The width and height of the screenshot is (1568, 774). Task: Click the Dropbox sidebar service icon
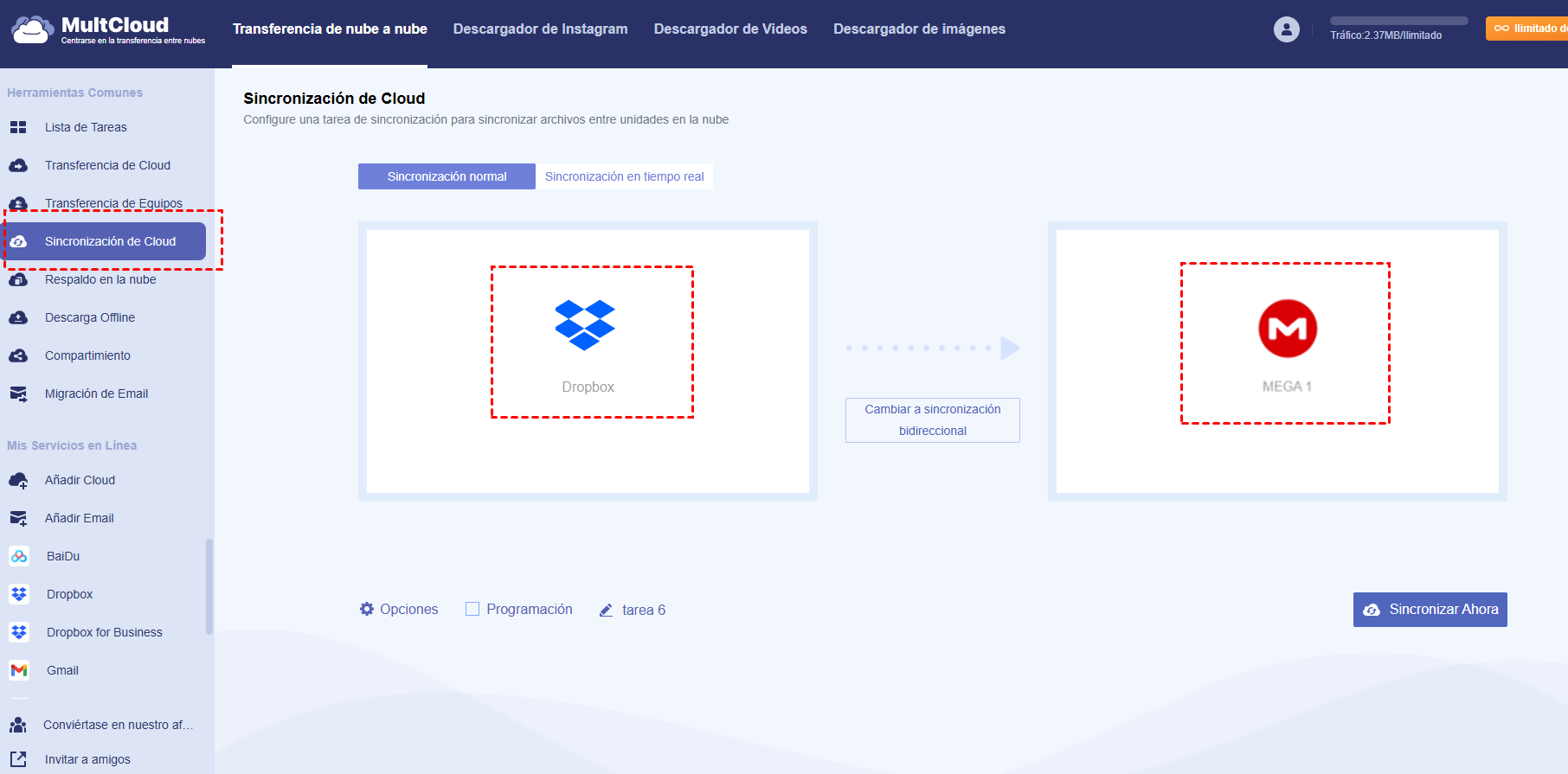[x=19, y=594]
